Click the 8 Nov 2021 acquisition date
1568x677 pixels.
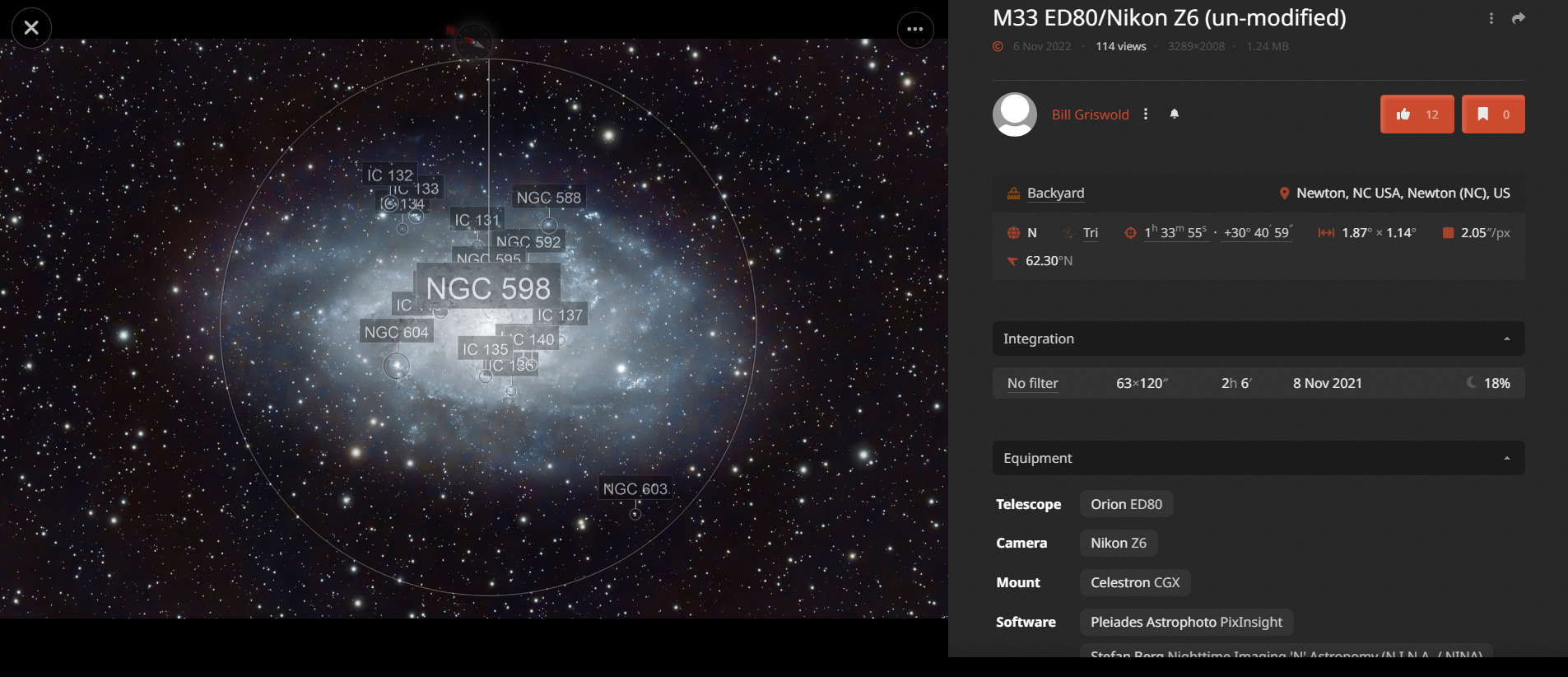(x=1328, y=383)
